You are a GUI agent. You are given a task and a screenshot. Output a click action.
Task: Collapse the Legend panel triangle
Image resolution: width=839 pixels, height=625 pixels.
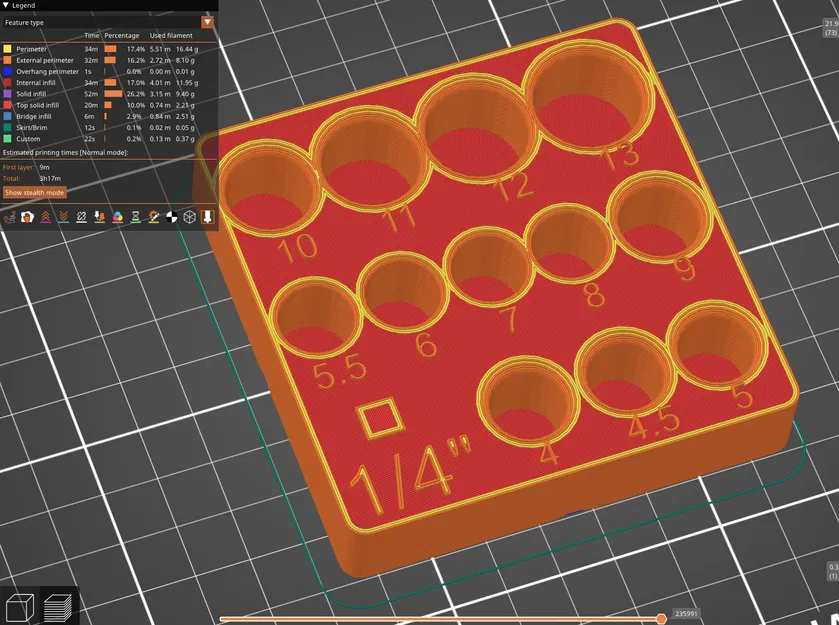coord(6,5)
